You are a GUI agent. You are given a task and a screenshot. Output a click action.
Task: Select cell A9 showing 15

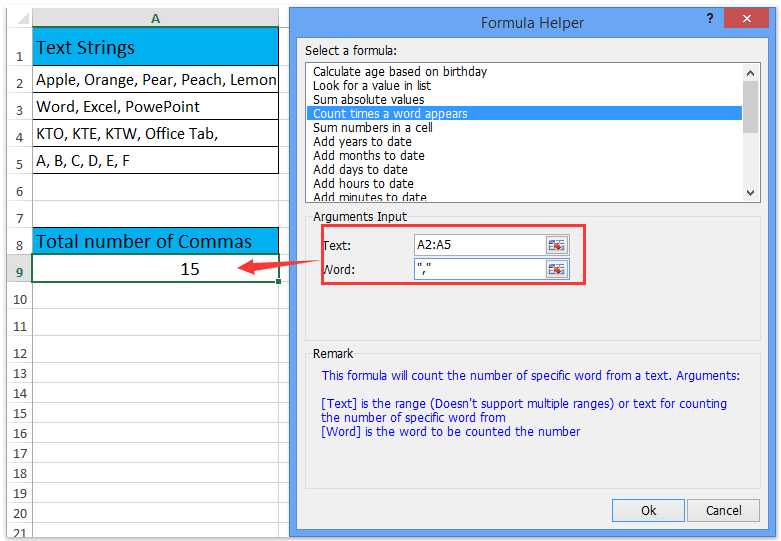155,268
